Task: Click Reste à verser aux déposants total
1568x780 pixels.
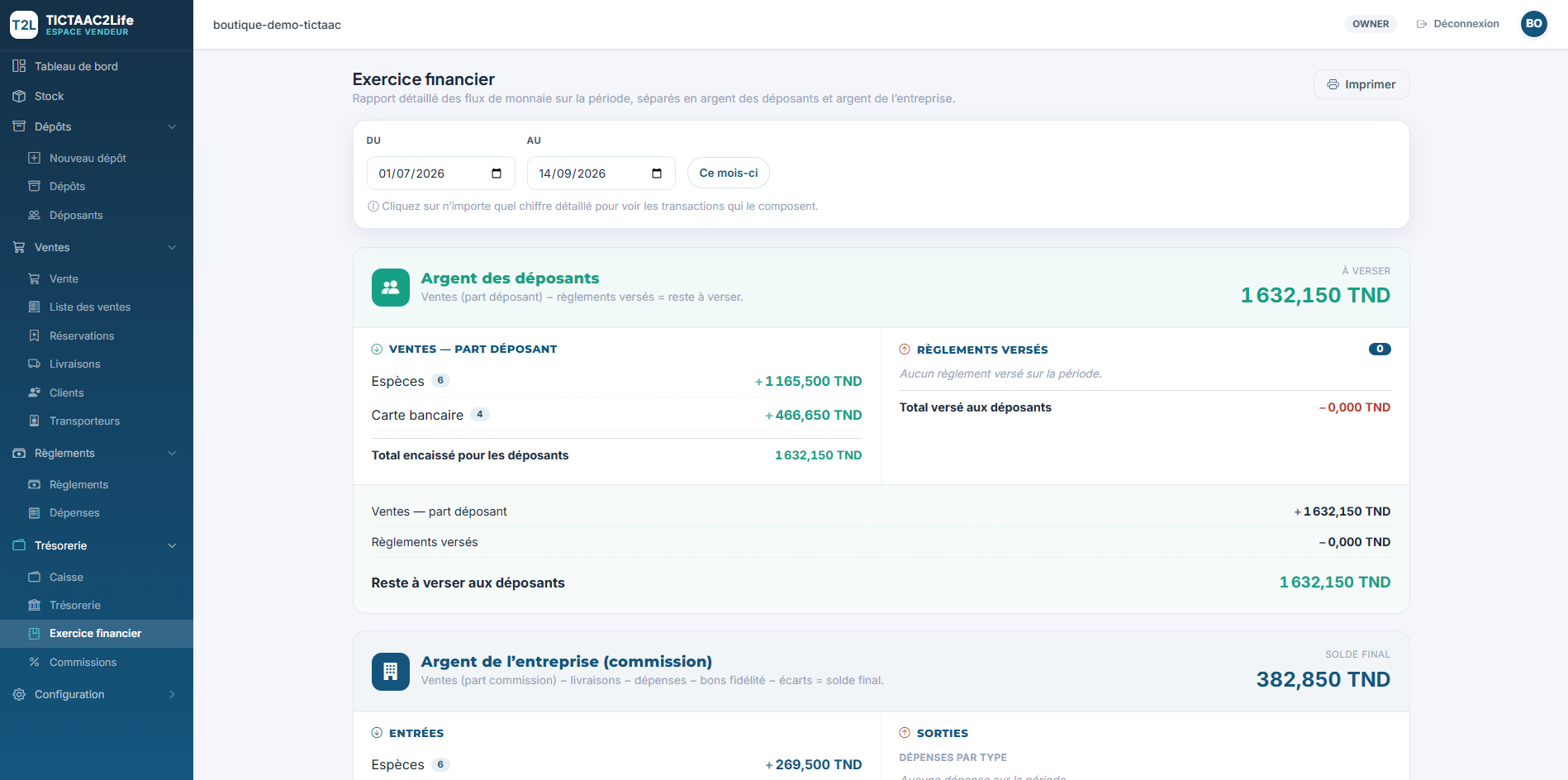Action: [1334, 583]
